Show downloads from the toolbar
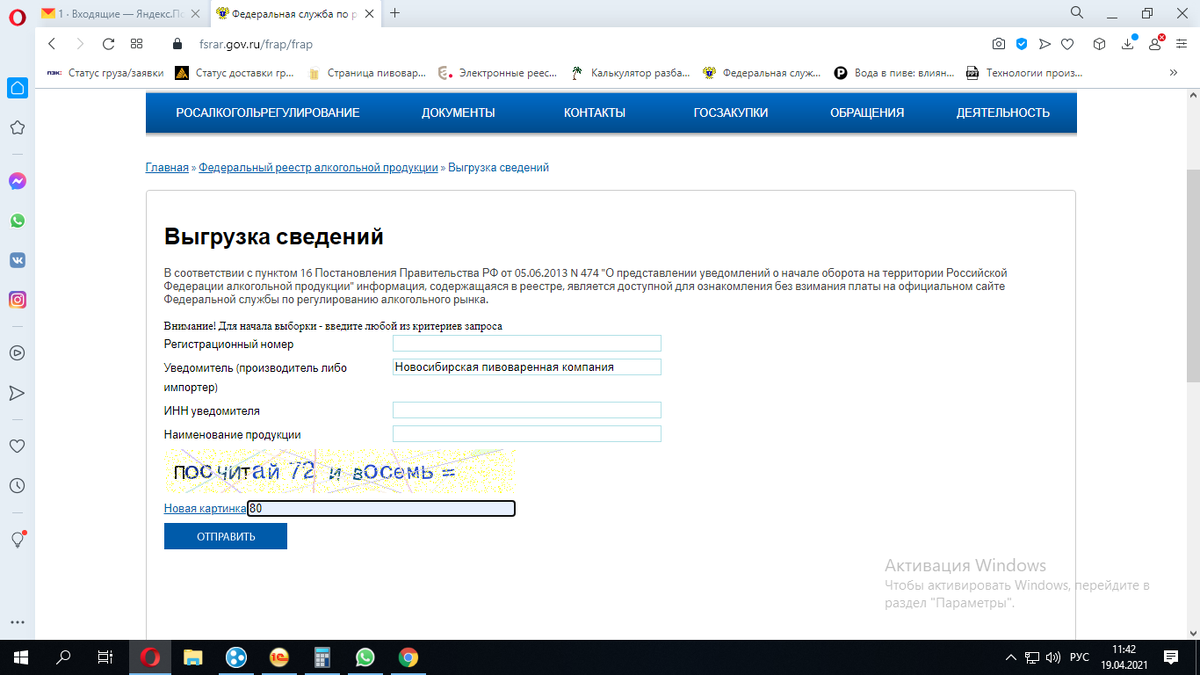 pyautogui.click(x=1126, y=43)
